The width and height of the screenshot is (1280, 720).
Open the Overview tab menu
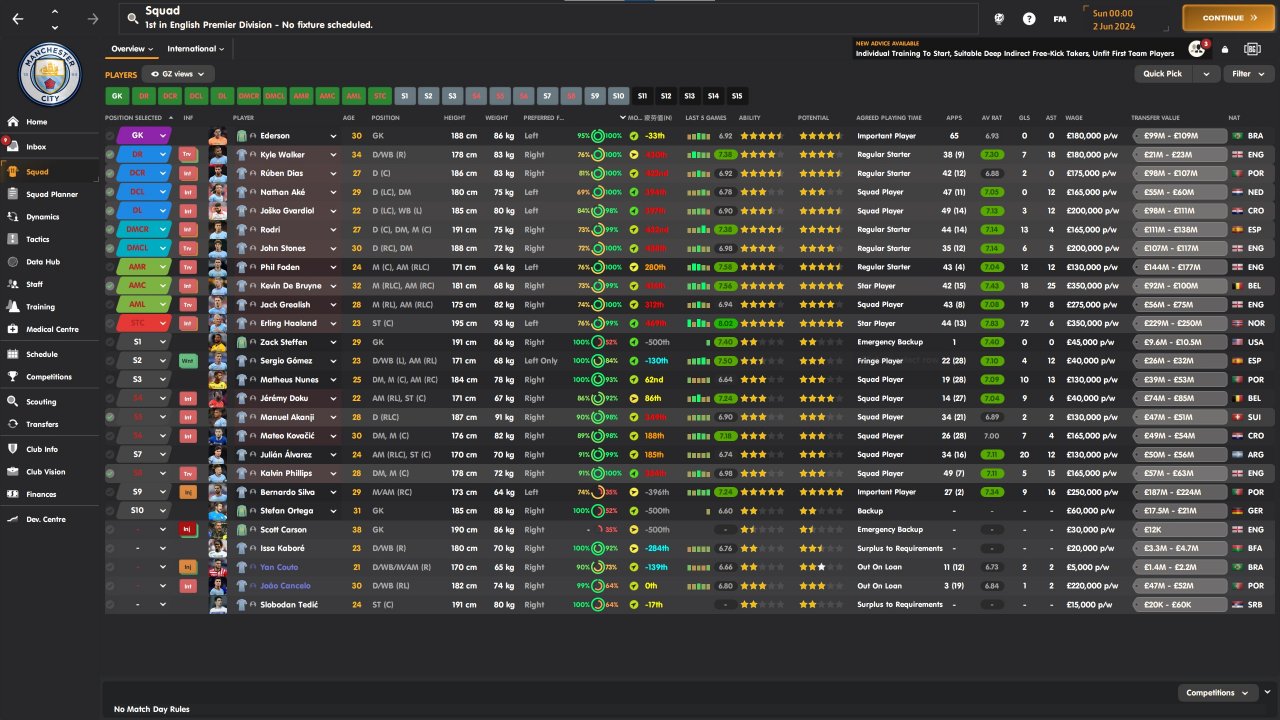click(132, 49)
